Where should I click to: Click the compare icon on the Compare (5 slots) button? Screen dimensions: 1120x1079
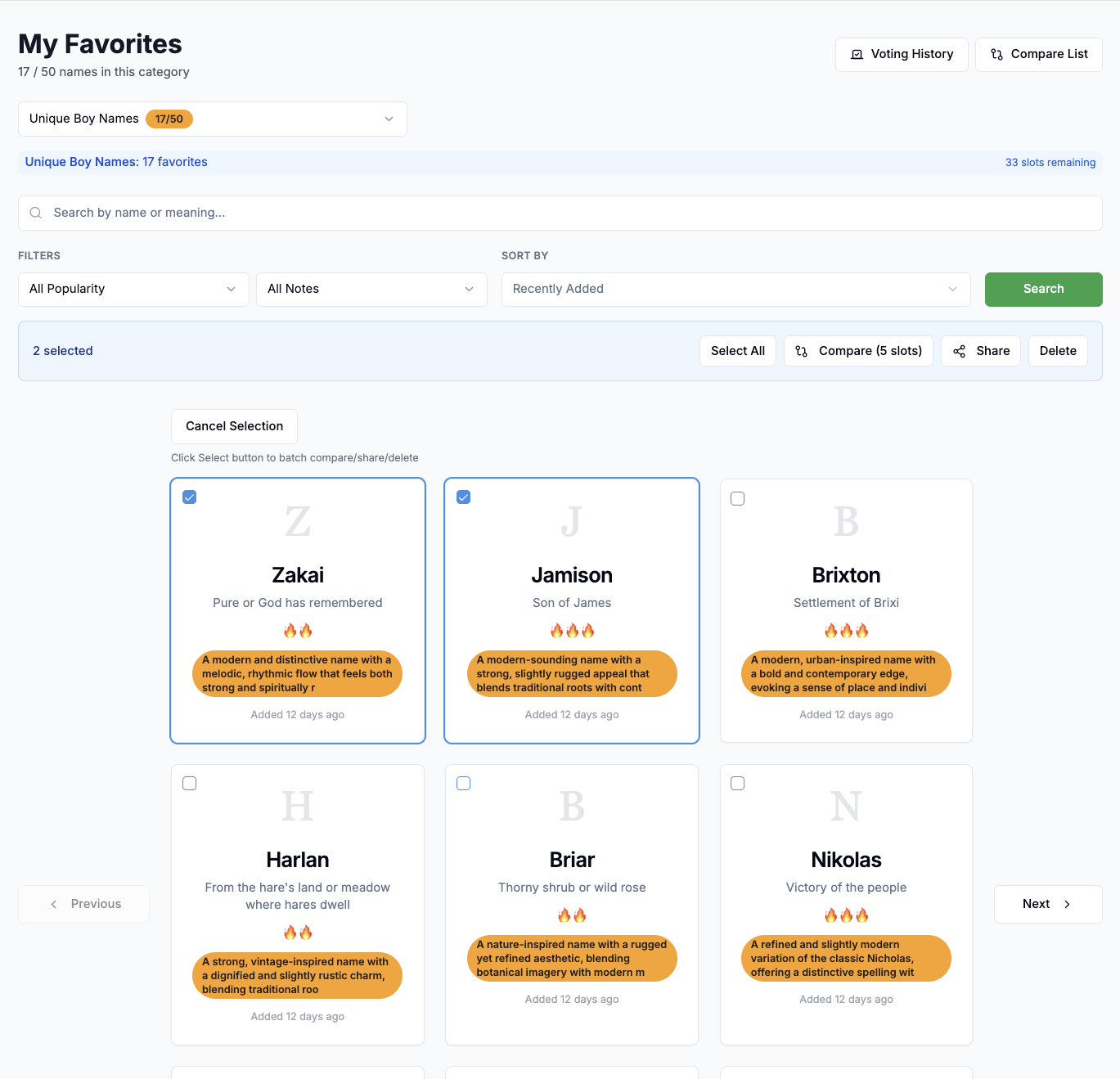point(801,351)
